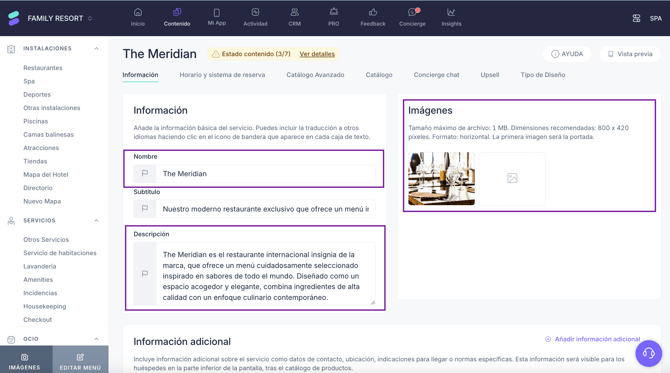
Task: Click the warning icon in Estado contenido
Action: click(216, 54)
